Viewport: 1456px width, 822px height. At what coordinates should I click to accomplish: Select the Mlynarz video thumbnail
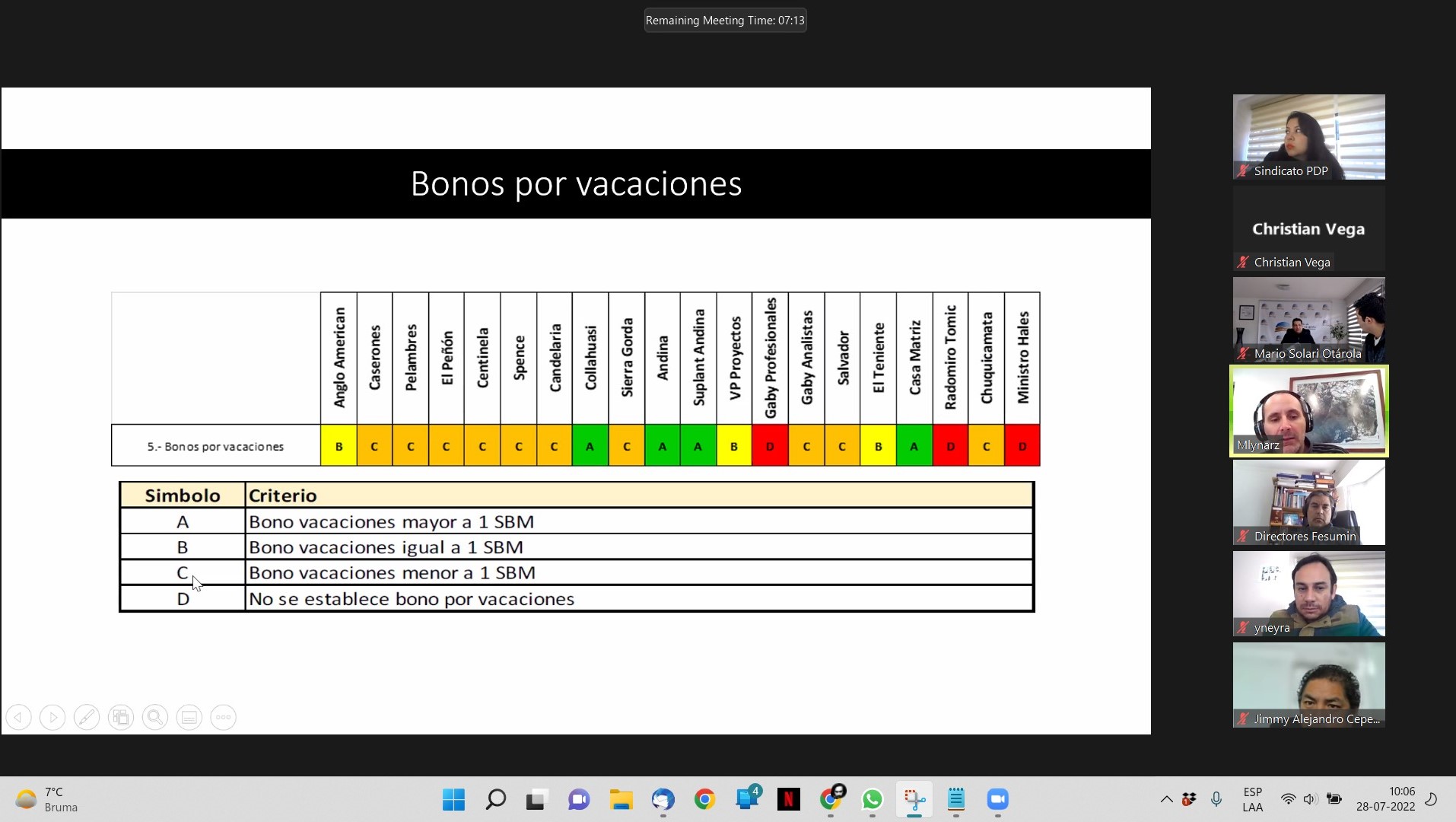1308,411
